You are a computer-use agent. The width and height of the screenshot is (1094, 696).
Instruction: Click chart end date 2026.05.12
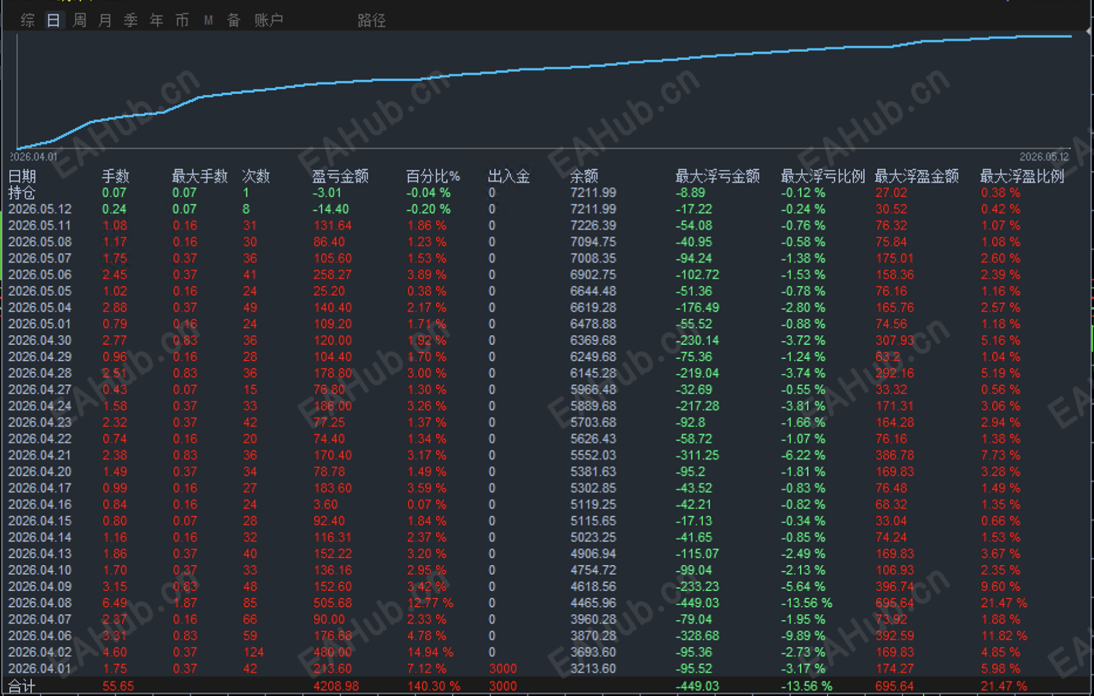point(1044,157)
